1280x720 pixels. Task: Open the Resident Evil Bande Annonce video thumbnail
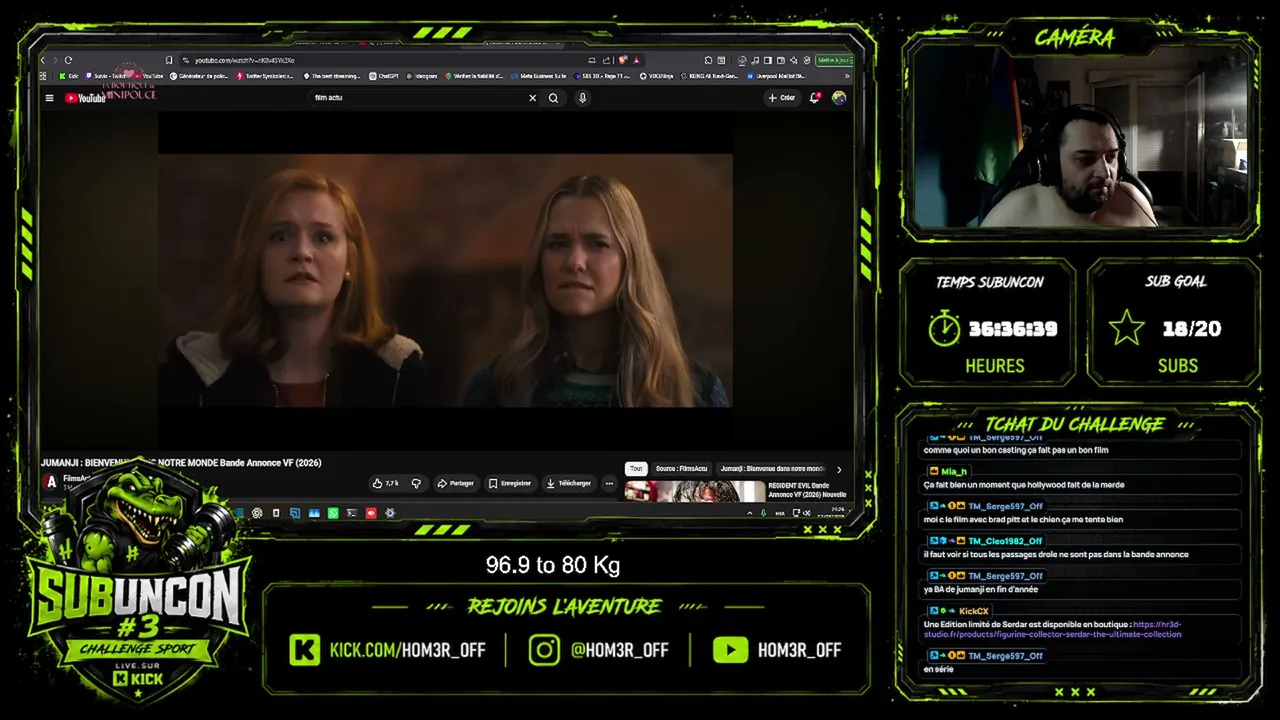[695, 491]
